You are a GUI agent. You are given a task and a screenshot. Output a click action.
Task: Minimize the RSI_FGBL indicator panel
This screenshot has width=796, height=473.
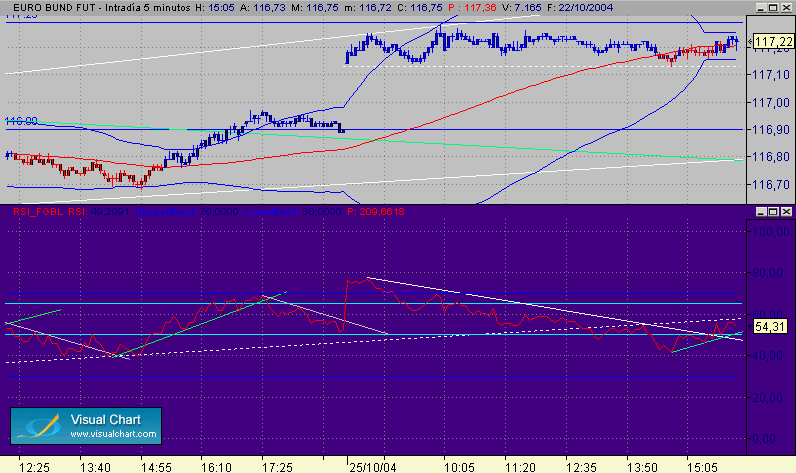760,212
